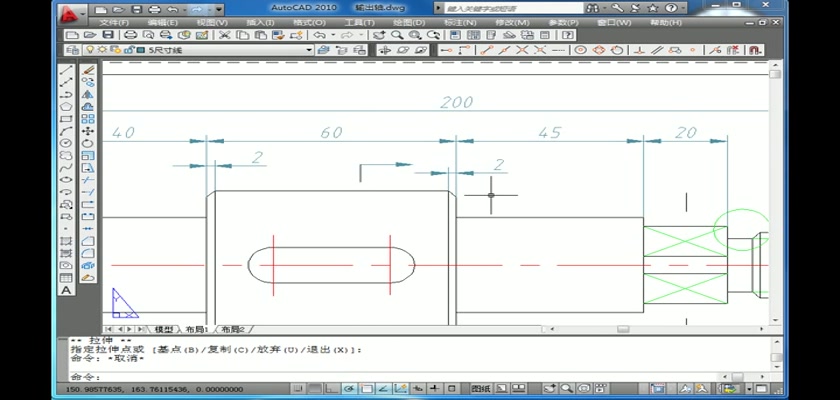Toggle Grid display in status bar
The image size is (840, 400).
316,389
